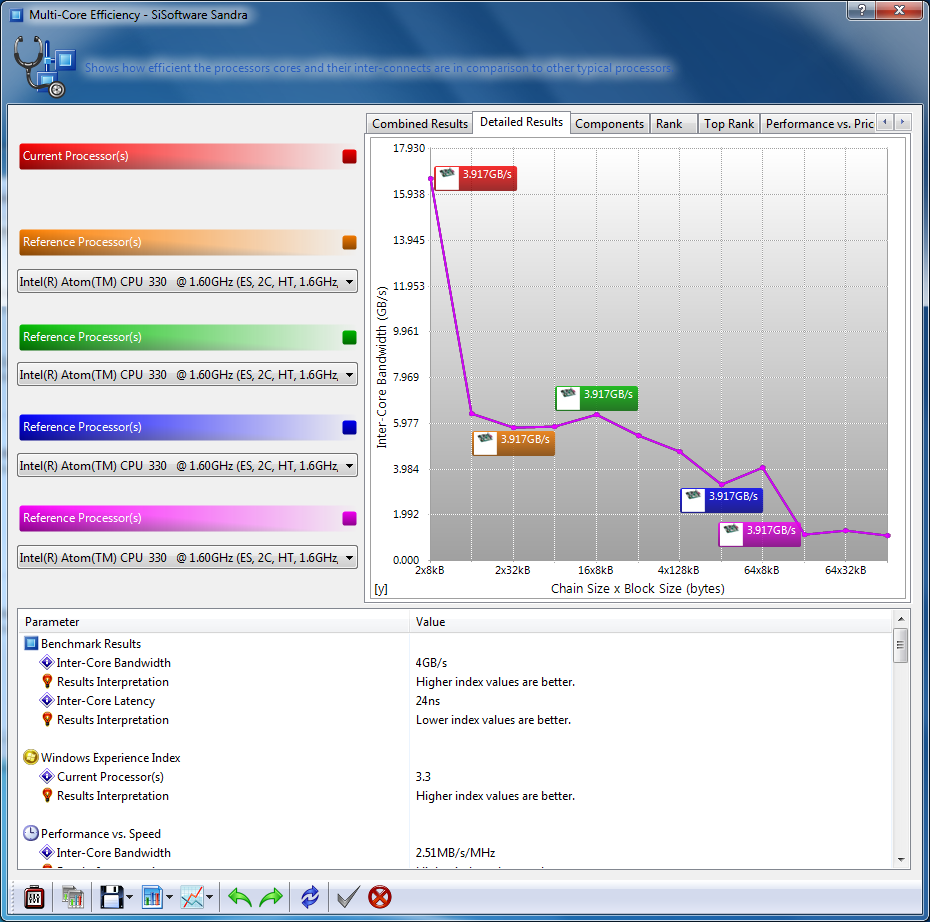930x922 pixels.
Task: Click the [y] axis marker below chart
Action: point(381,589)
